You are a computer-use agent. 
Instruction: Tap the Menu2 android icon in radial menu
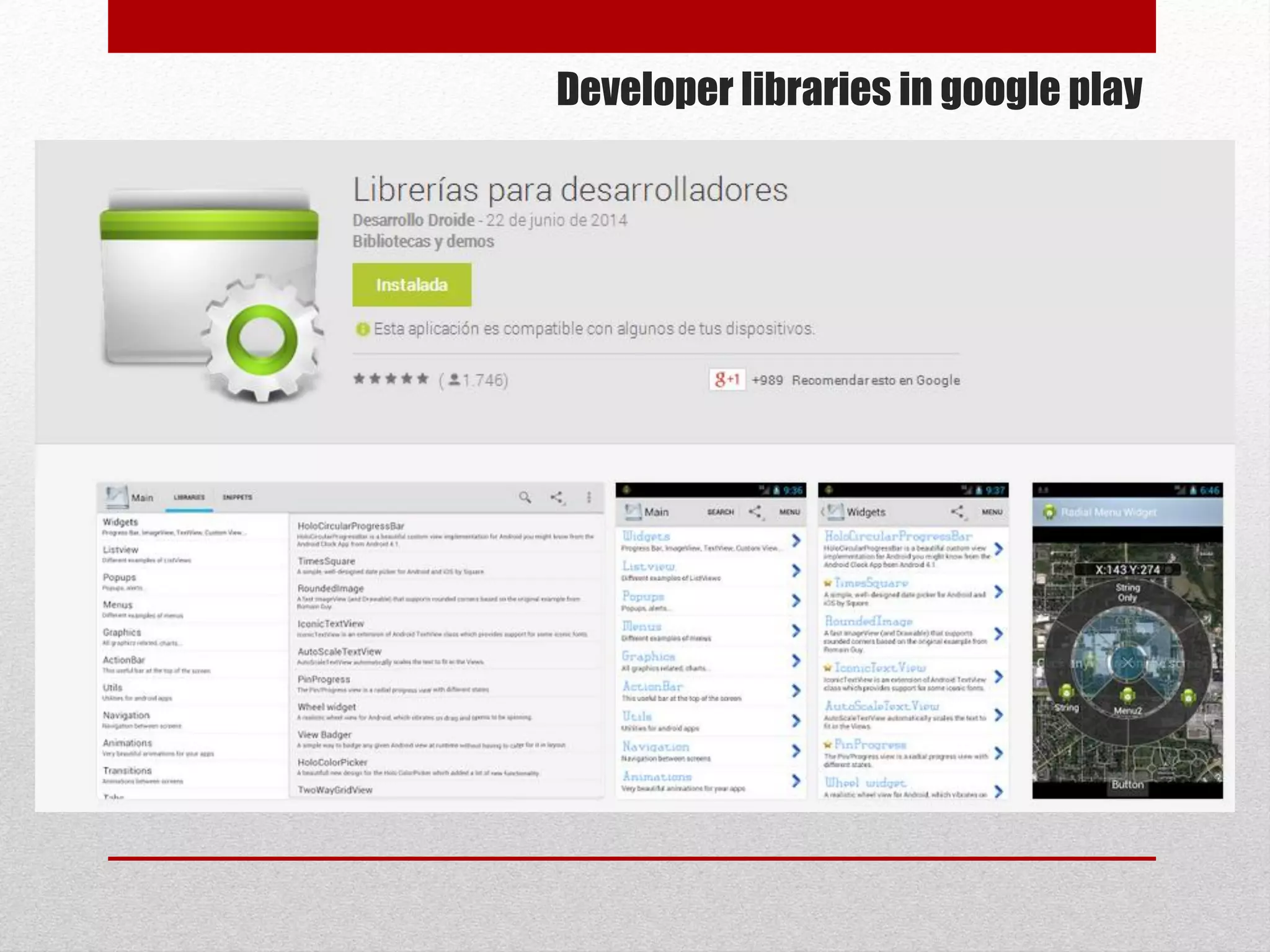1127,695
